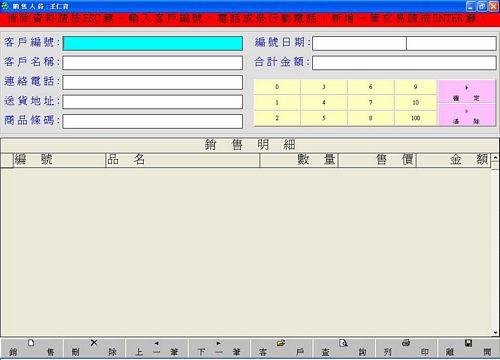The width and height of the screenshot is (500, 360).
Task: Click the 銷售 new sale toolbar button
Action: click(x=32, y=348)
